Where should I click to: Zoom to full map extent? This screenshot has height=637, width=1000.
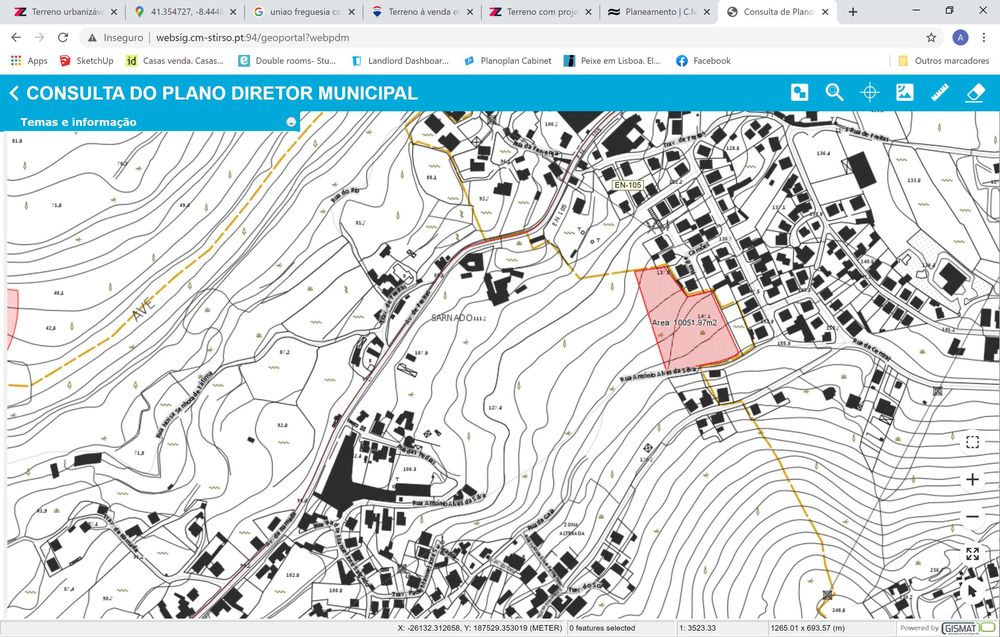click(x=972, y=553)
